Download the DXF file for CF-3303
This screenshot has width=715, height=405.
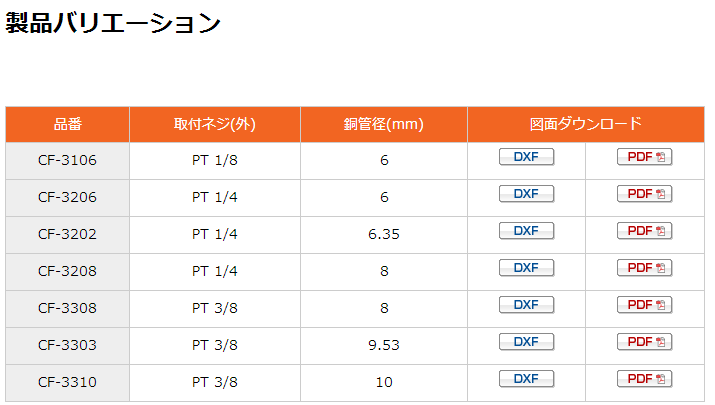point(526,342)
